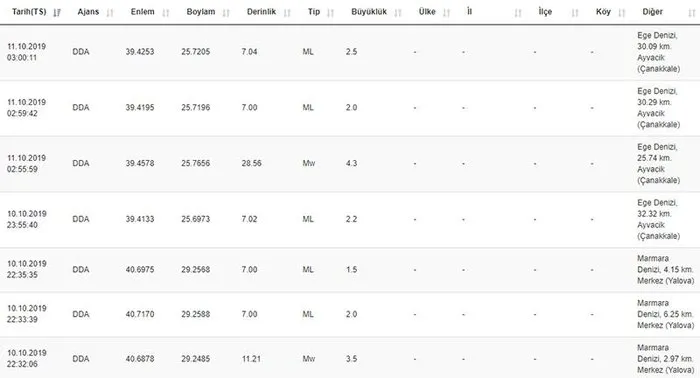Click Boylam column sort icon
Viewport: 700px width, 378px height.
(226, 12)
